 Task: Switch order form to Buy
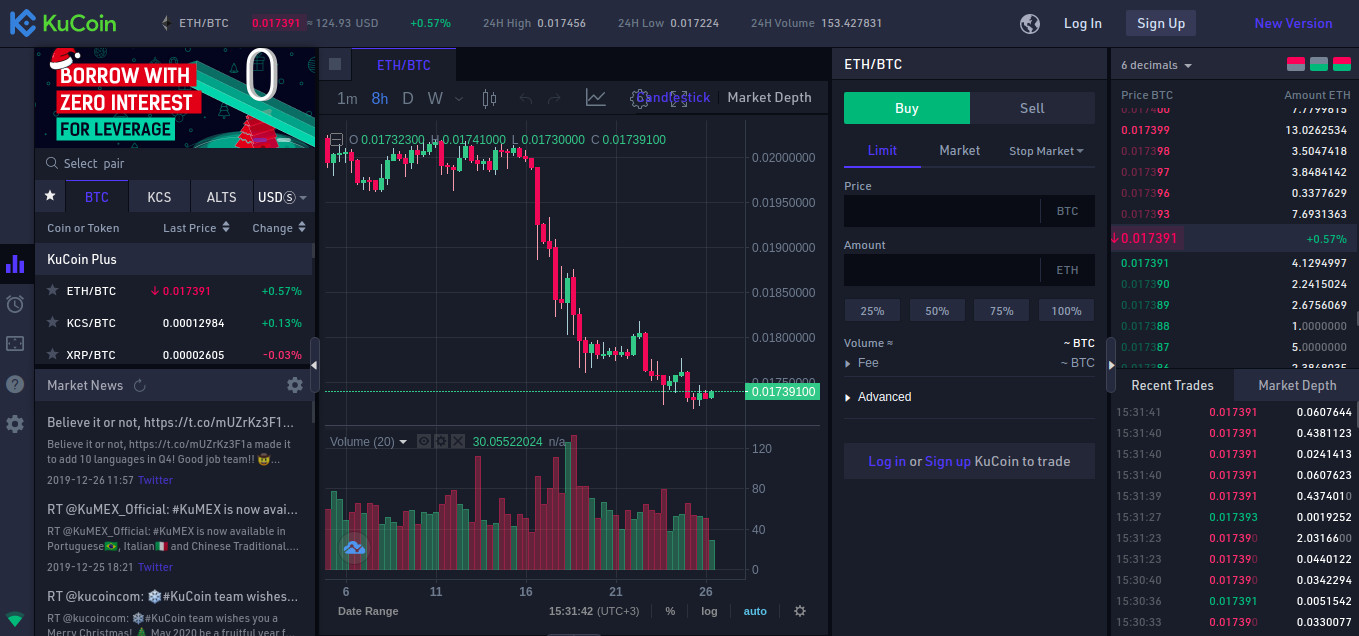[x=907, y=108]
